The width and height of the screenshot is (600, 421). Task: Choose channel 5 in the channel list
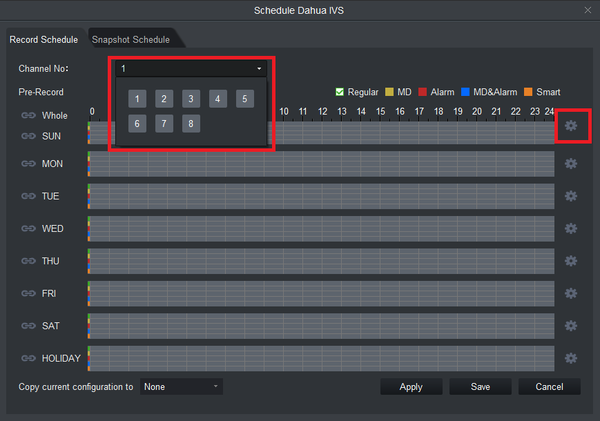tap(245, 99)
